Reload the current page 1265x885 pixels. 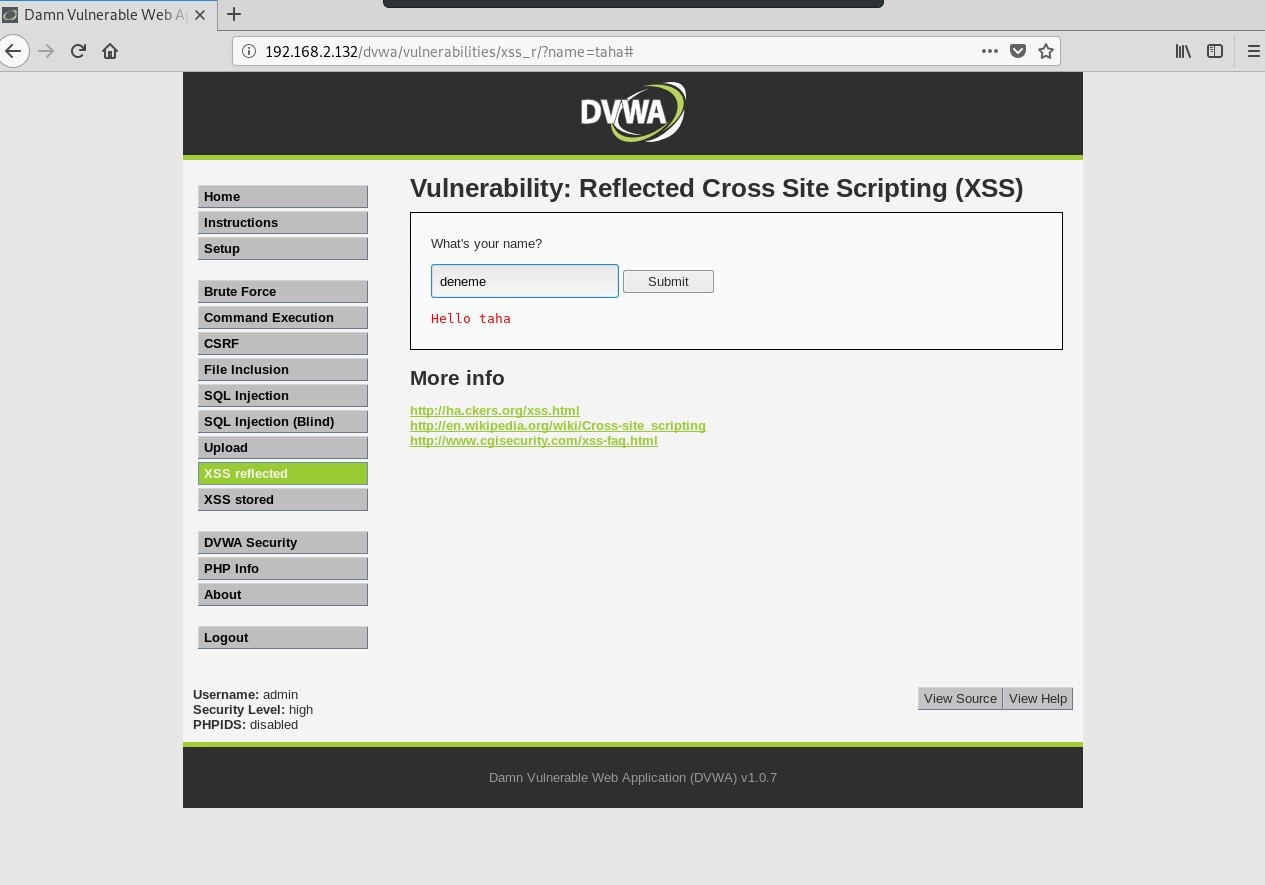[78, 51]
